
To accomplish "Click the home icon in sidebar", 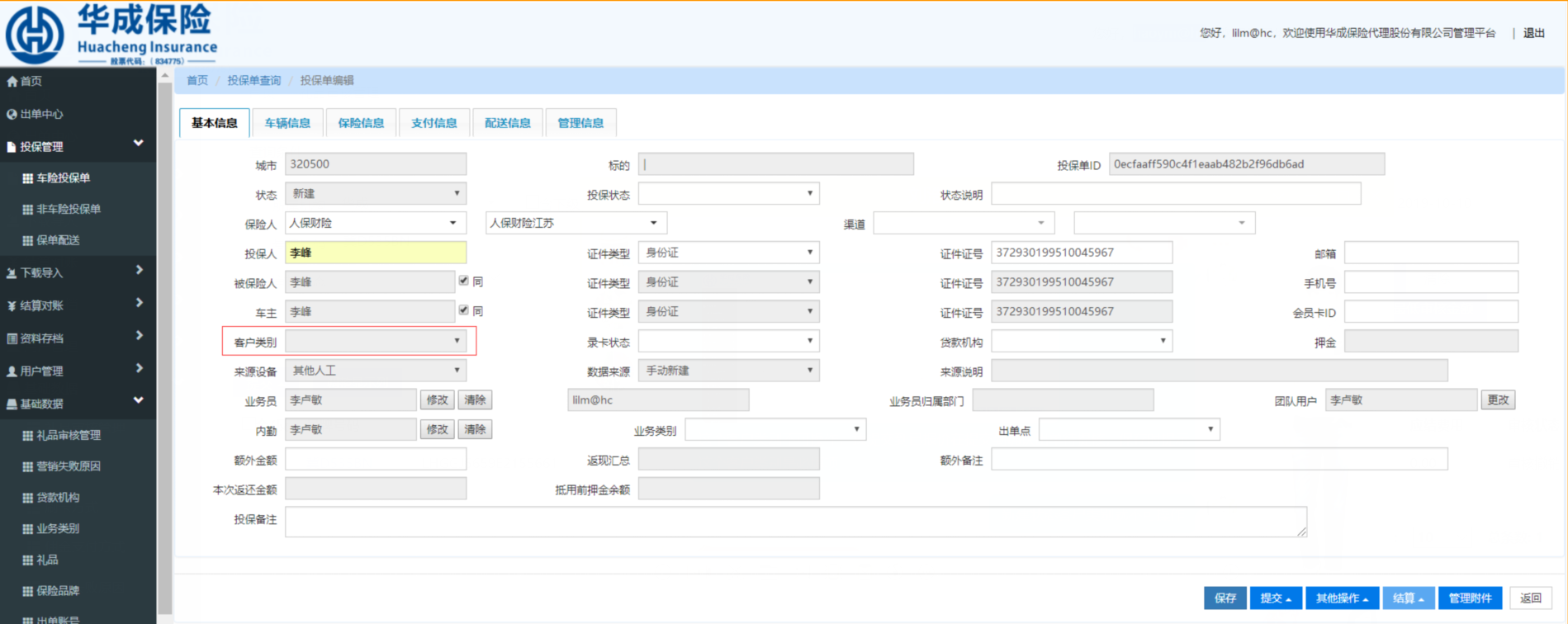I will coord(12,81).
